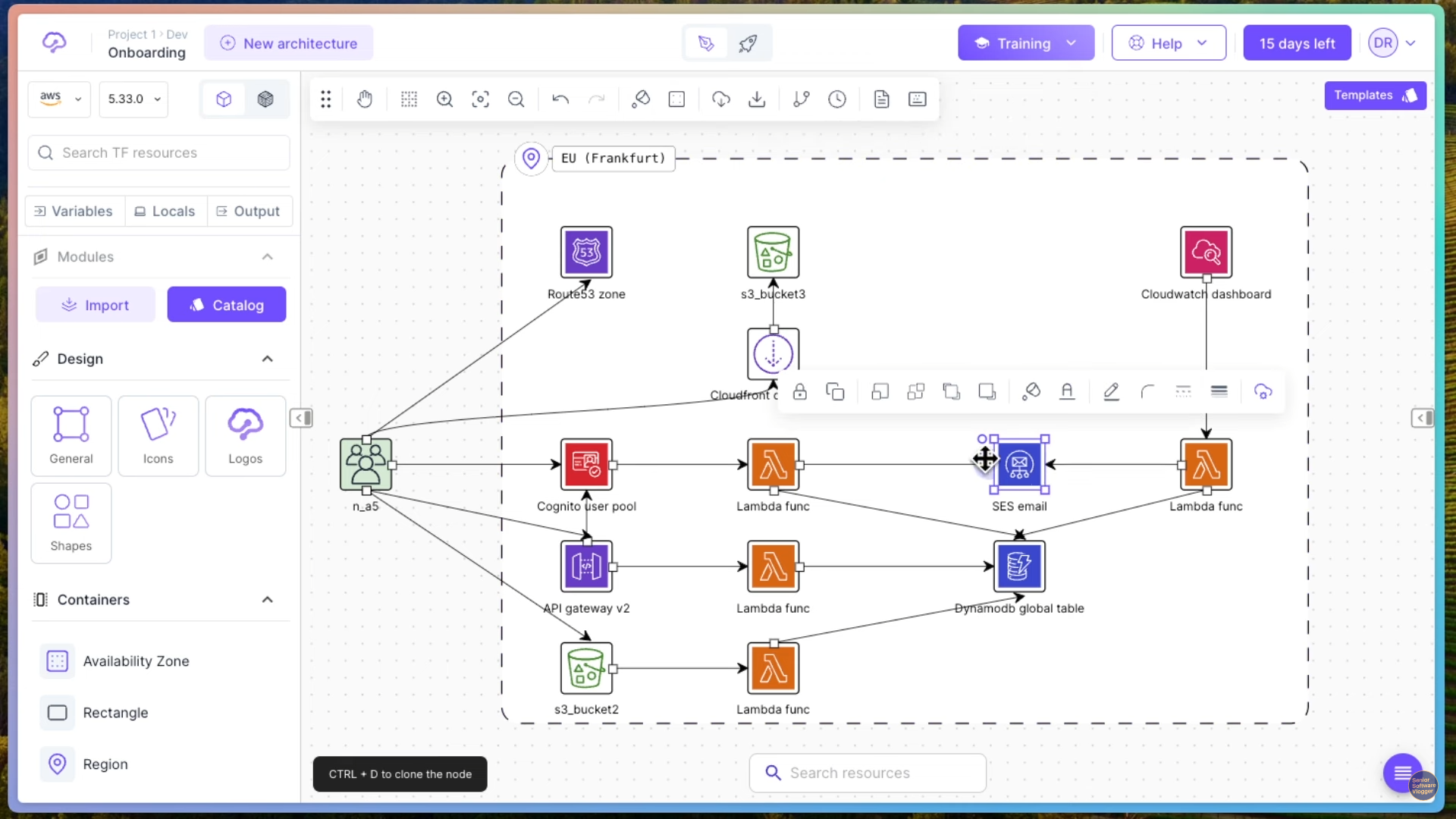Image resolution: width=1456 pixels, height=819 pixels.
Task: Click the fit-to-screen focus icon
Action: point(481,99)
